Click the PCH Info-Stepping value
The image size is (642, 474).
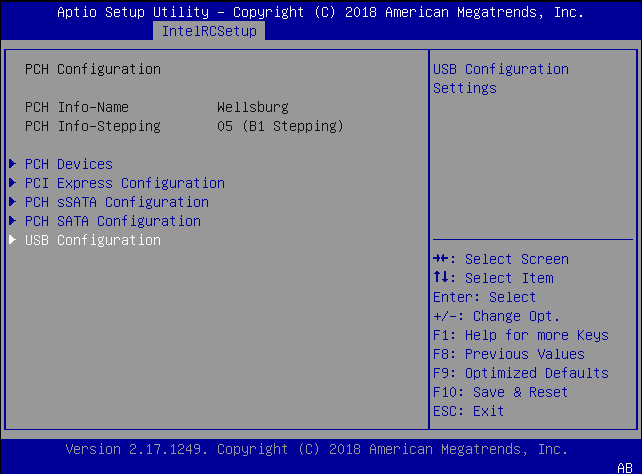click(280, 126)
